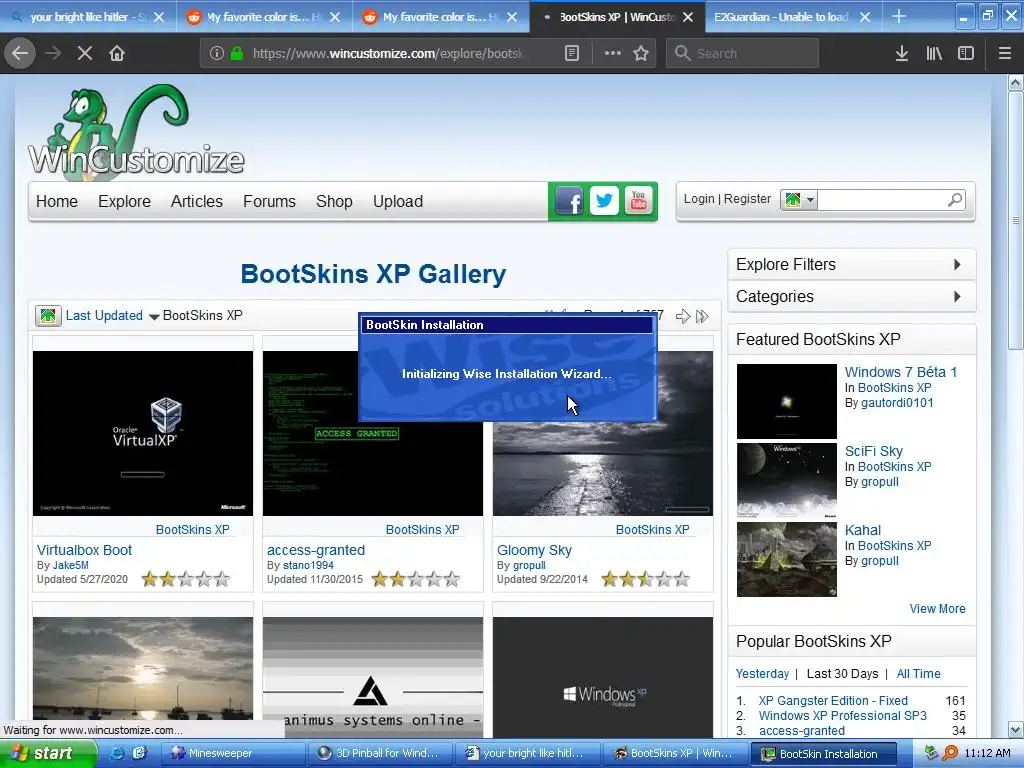The image size is (1024, 768).
Task: Open animus systems online thumbnail
Action: click(x=373, y=677)
